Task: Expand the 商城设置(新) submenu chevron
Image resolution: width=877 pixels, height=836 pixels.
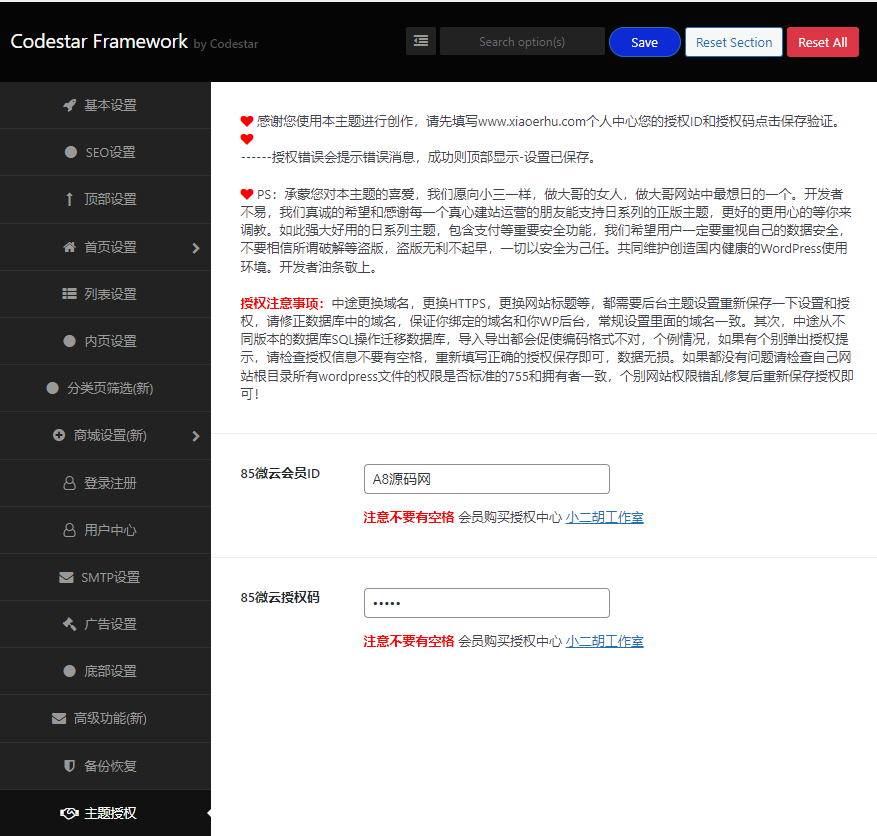Action: (x=196, y=436)
